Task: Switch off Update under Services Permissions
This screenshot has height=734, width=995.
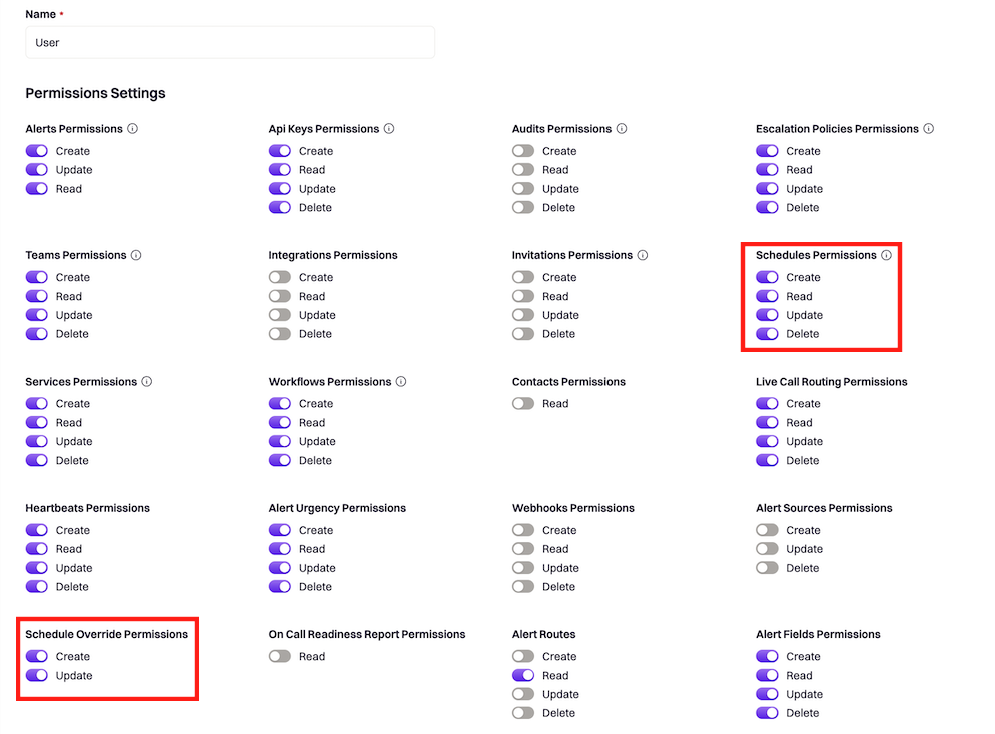Action: (x=37, y=442)
